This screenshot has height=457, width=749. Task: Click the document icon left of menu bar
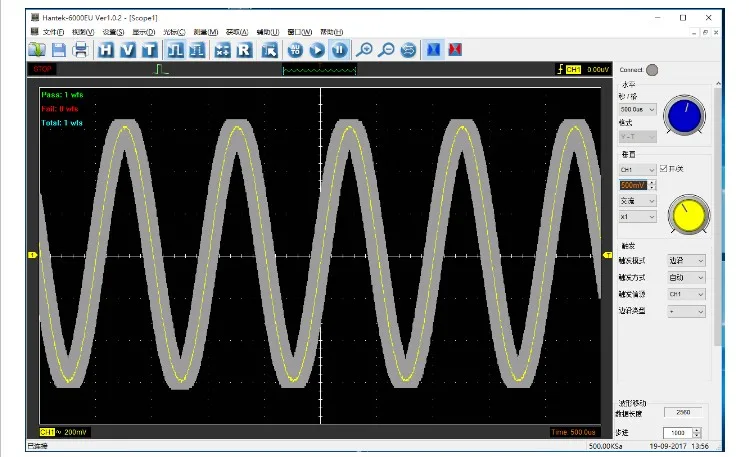click(x=34, y=32)
